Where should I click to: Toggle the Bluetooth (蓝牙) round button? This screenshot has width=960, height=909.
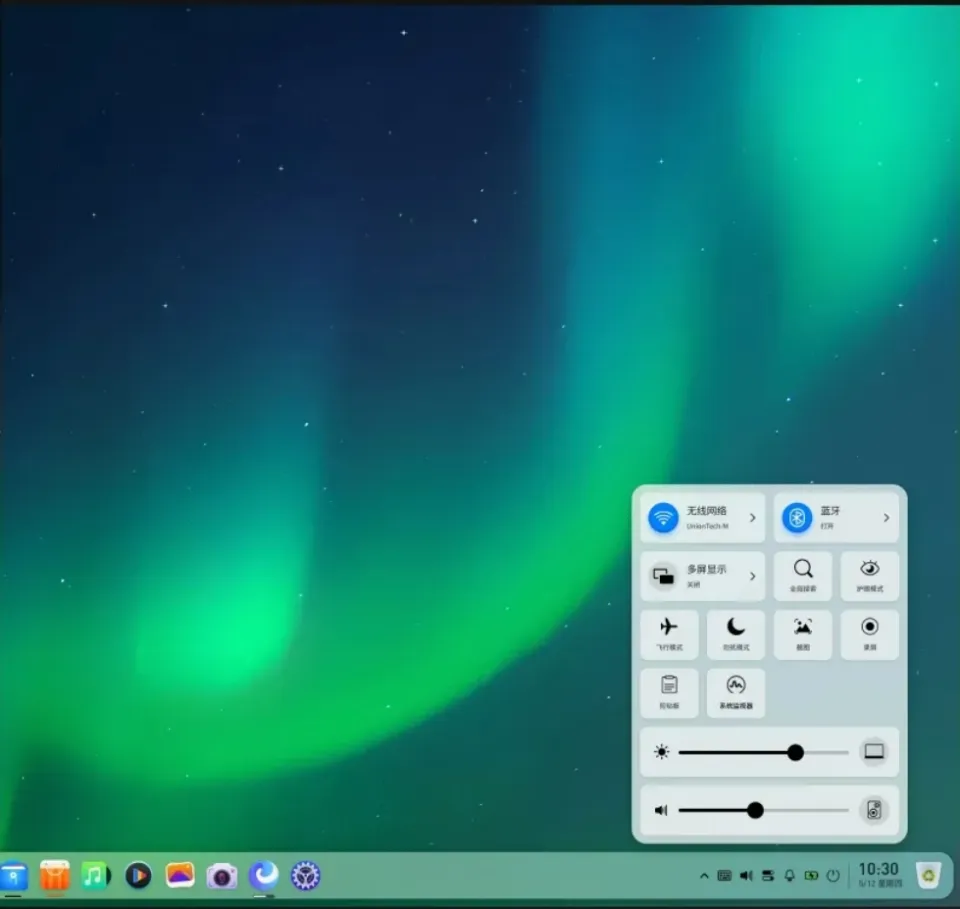tap(797, 518)
